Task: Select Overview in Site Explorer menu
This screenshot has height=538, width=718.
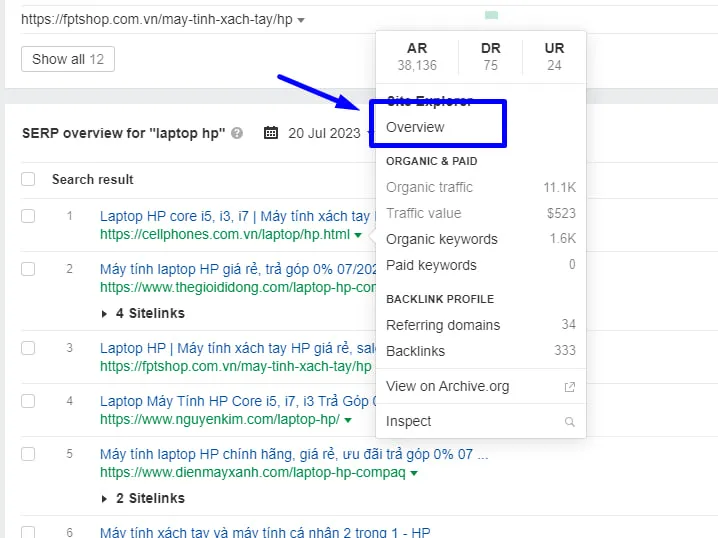Action: tap(415, 127)
